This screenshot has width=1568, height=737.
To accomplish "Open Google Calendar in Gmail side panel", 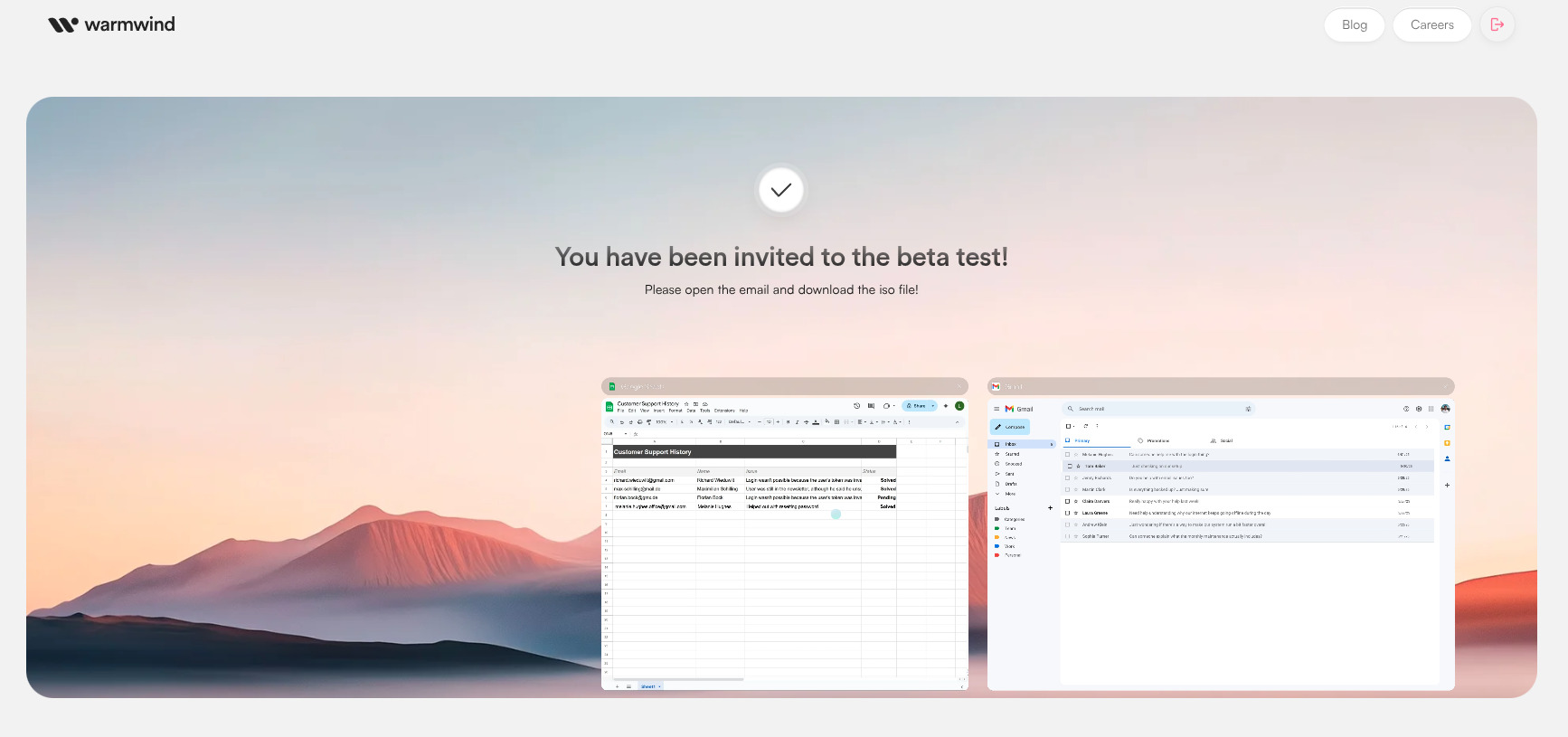I will click(1447, 427).
